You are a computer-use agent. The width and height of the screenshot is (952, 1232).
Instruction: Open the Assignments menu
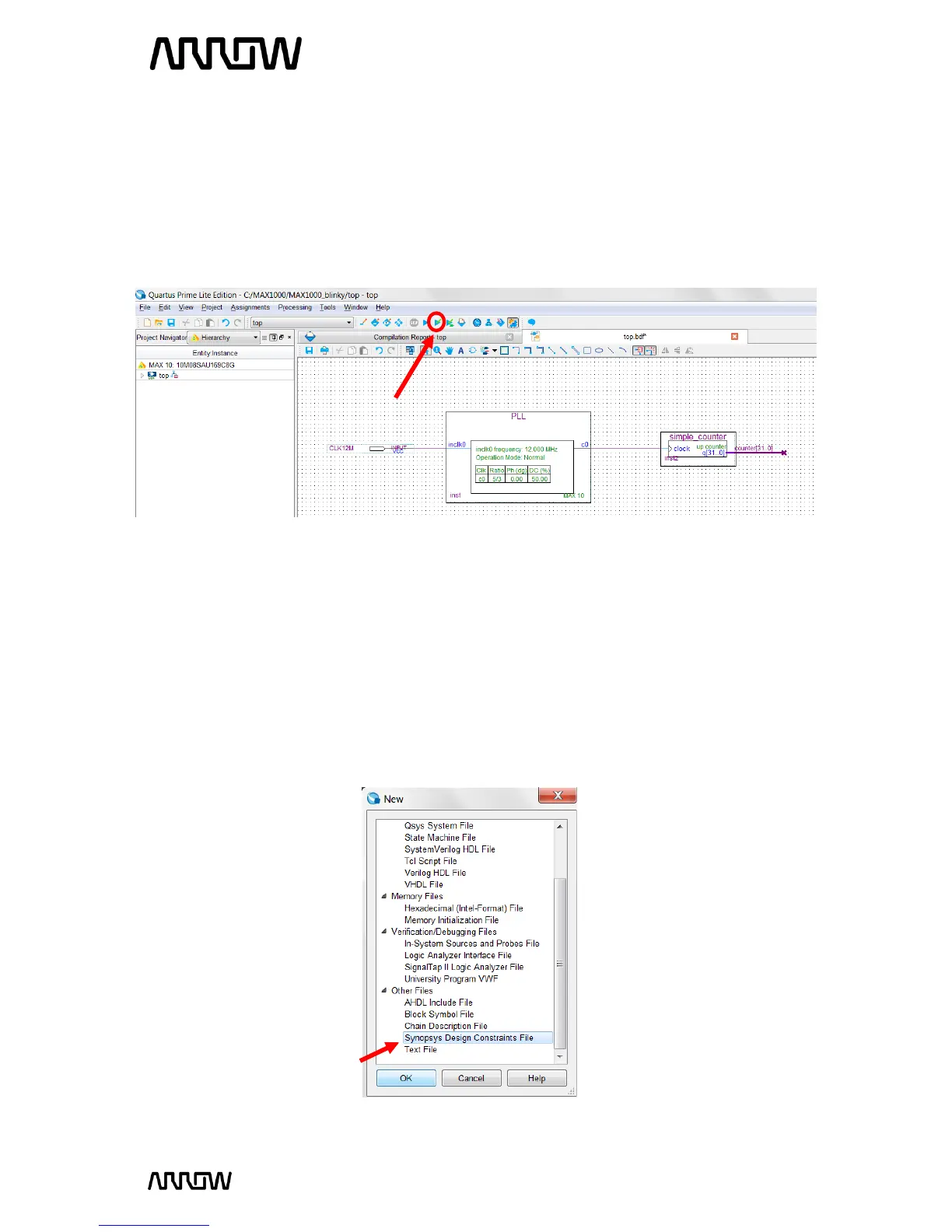(250, 307)
